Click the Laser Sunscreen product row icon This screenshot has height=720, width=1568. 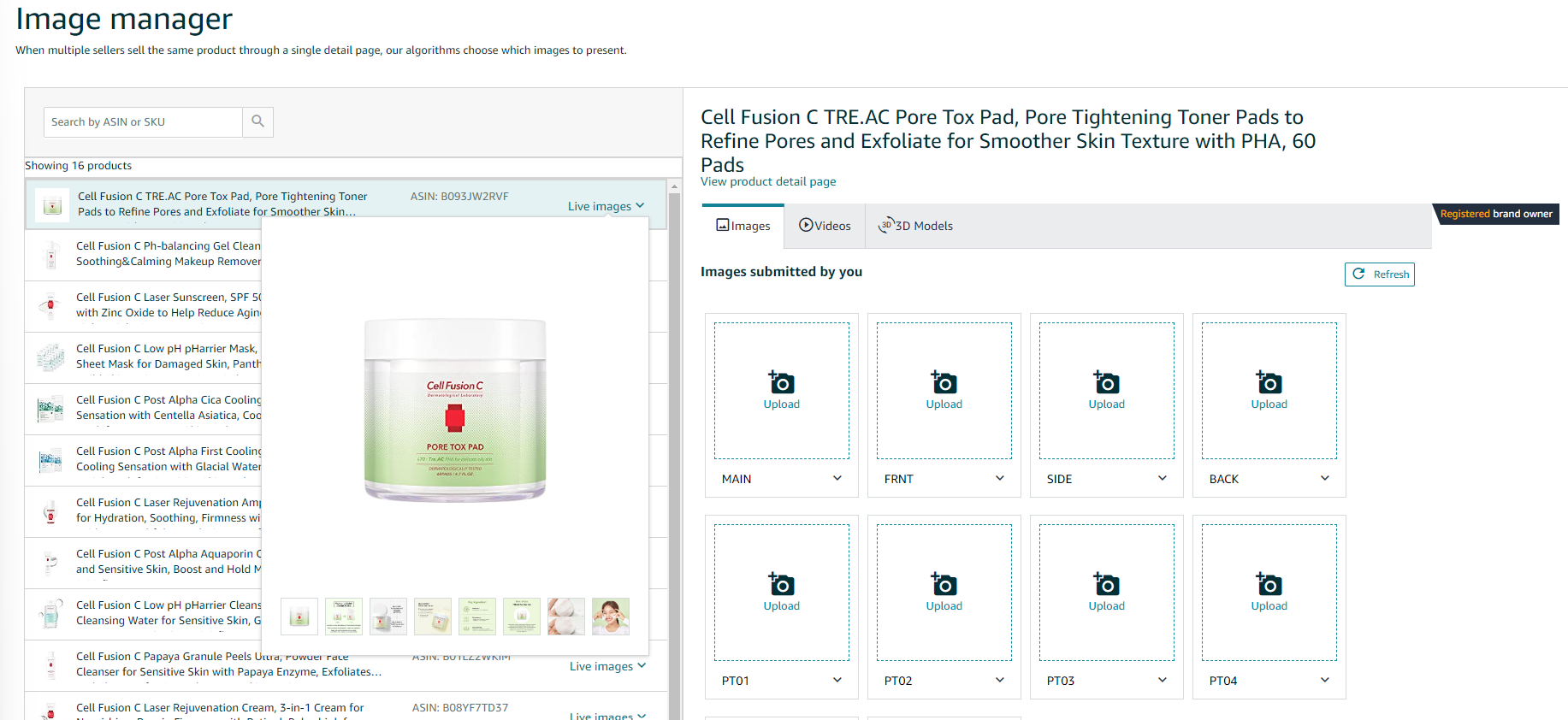click(x=50, y=306)
